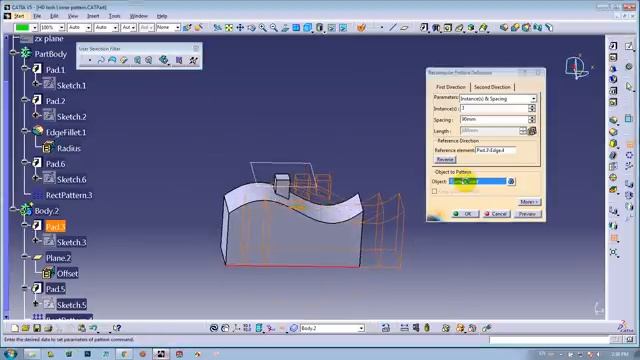The image size is (640, 360).
Task: Open the Body.2 current body dropdown
Action: [x=361, y=328]
